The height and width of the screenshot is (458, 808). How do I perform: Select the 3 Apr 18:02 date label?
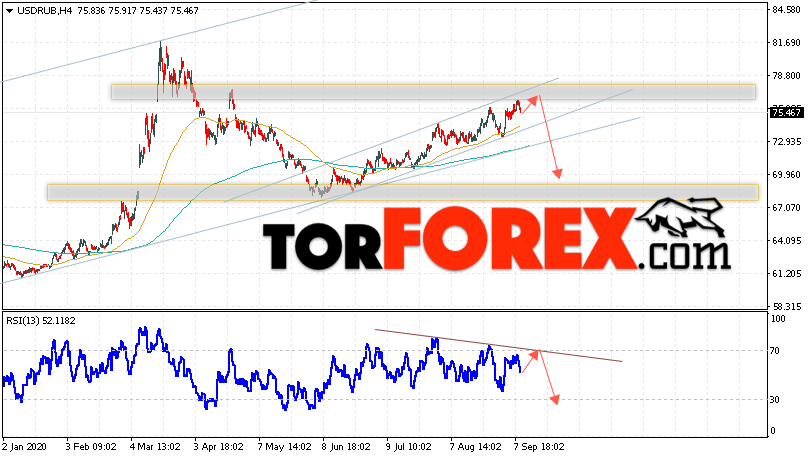(x=218, y=447)
